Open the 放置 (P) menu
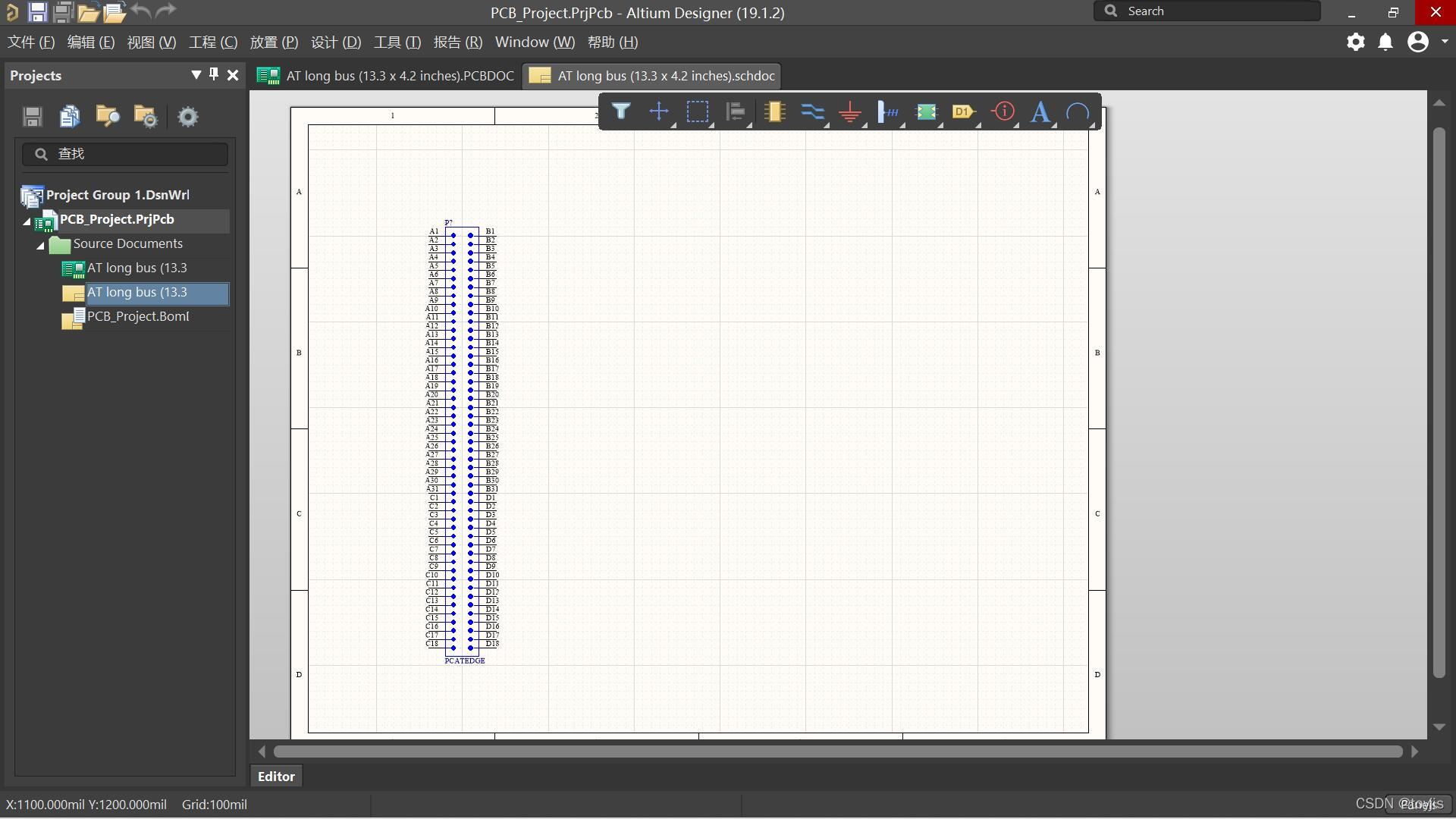This screenshot has width=1456, height=819. click(x=274, y=42)
